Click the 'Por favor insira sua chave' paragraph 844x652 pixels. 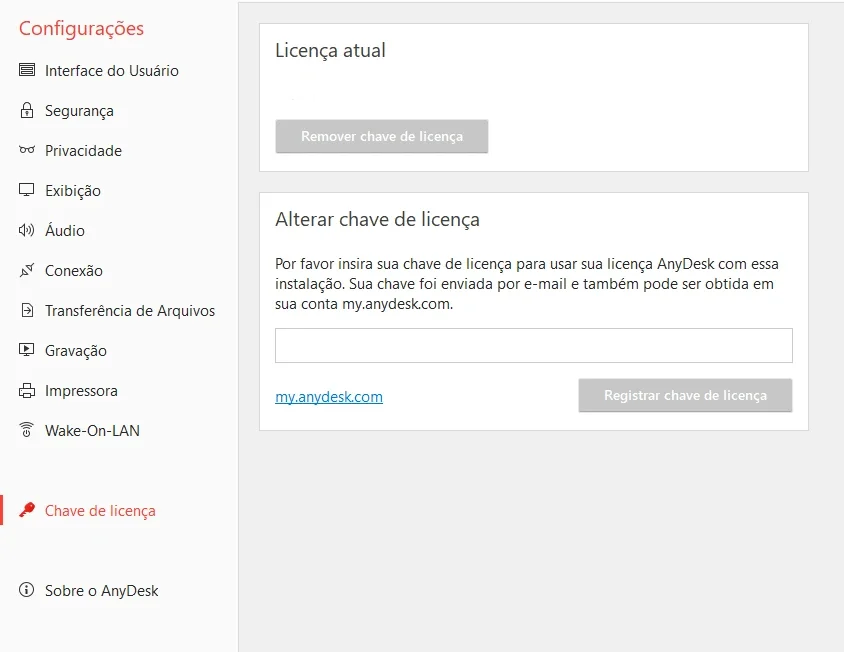pos(526,284)
